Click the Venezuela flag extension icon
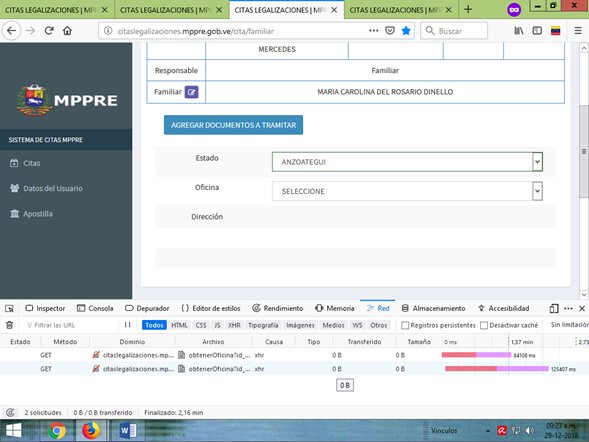589x442 pixels. [556, 31]
